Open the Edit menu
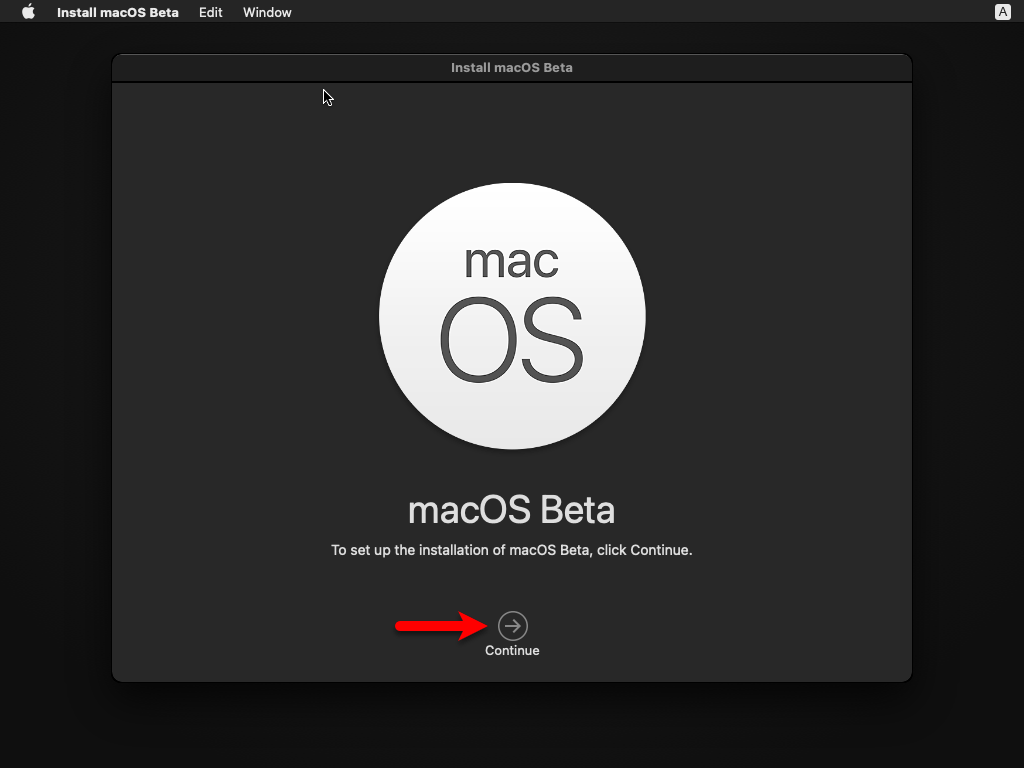The height and width of the screenshot is (768, 1024). 210,12
